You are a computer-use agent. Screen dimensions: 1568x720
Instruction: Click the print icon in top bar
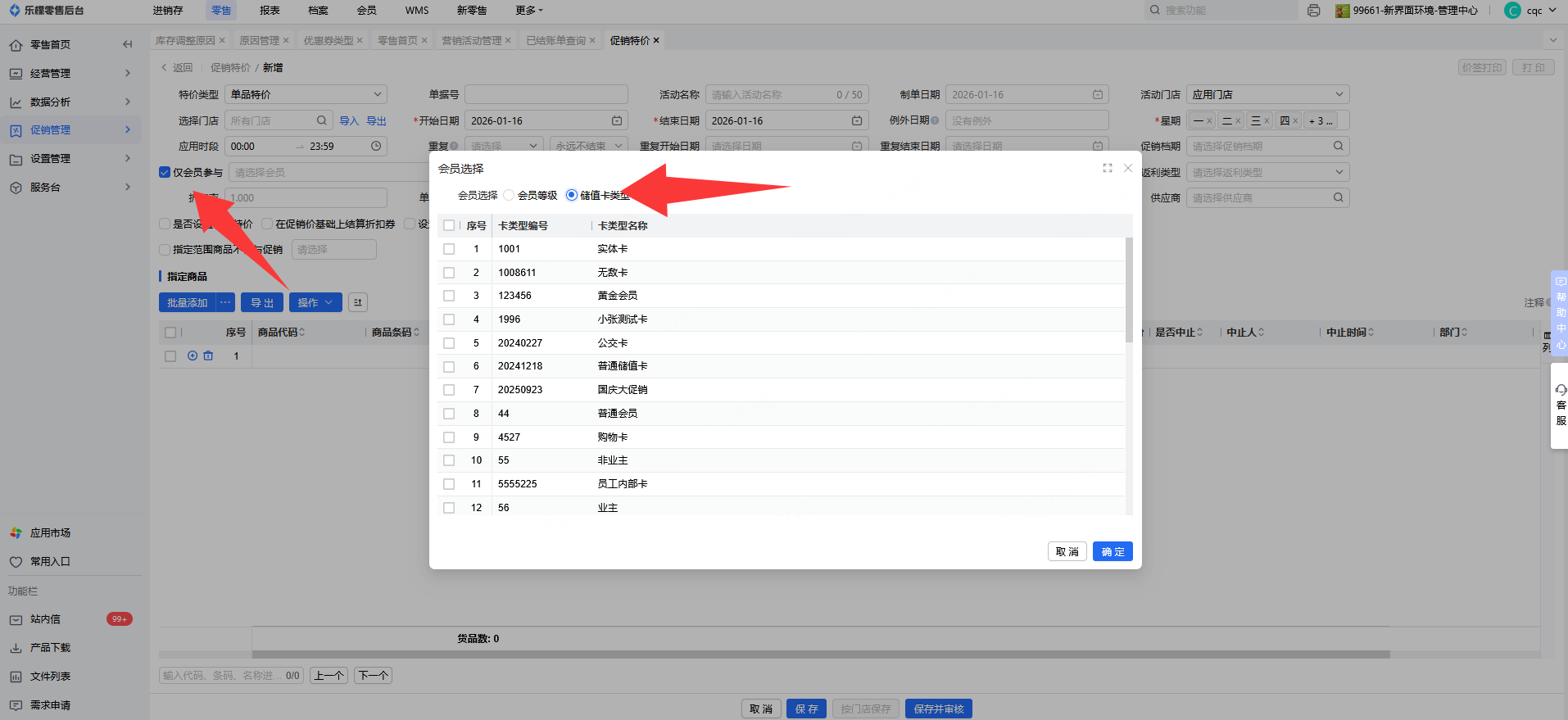pos(1314,11)
